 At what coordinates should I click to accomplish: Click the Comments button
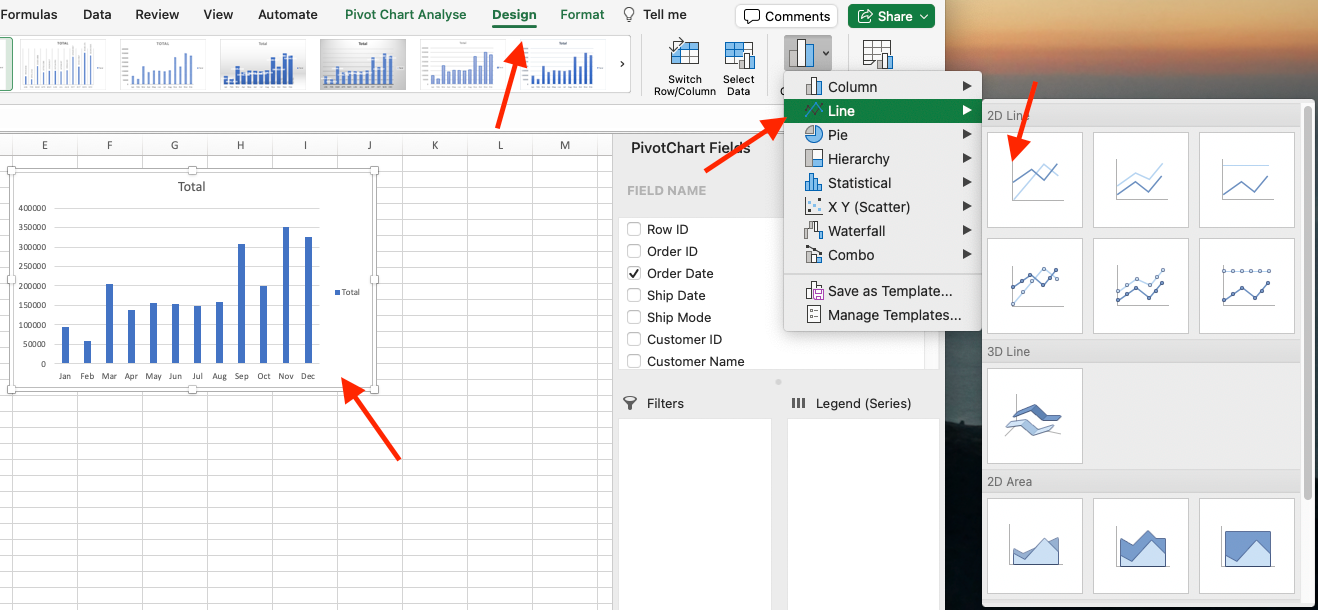tap(787, 16)
